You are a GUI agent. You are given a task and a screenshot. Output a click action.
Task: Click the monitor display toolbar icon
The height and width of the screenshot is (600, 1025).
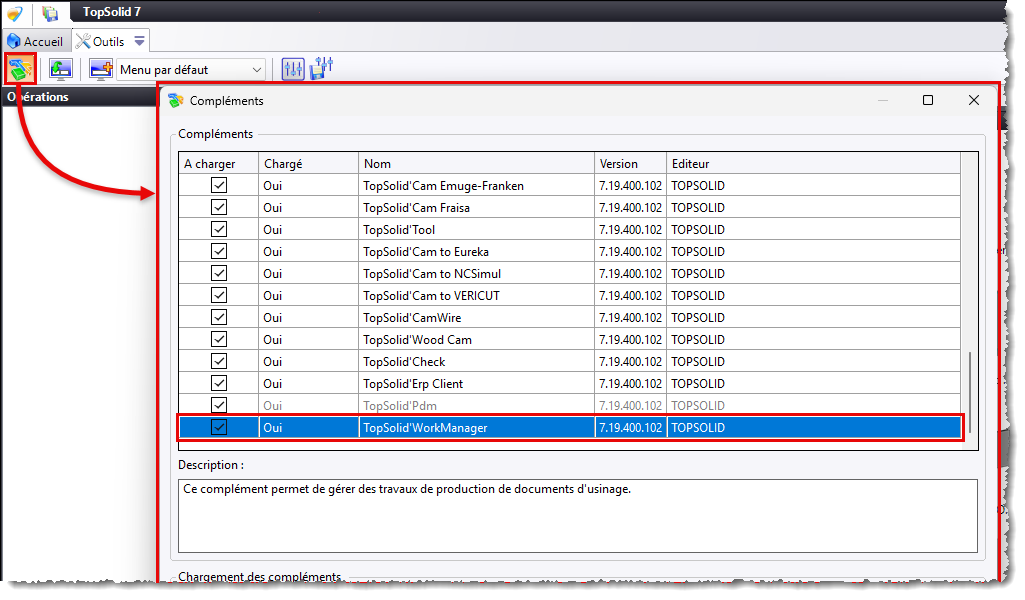pyautogui.click(x=61, y=69)
